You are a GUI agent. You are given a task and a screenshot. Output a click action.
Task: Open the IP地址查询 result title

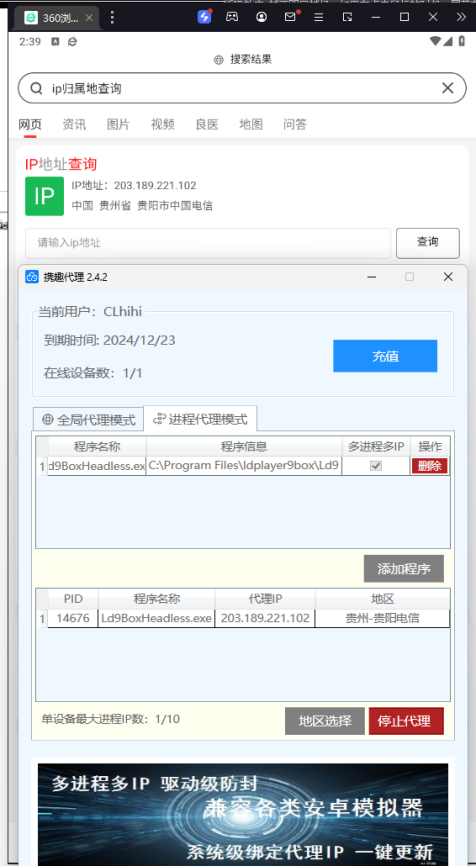[61, 164]
